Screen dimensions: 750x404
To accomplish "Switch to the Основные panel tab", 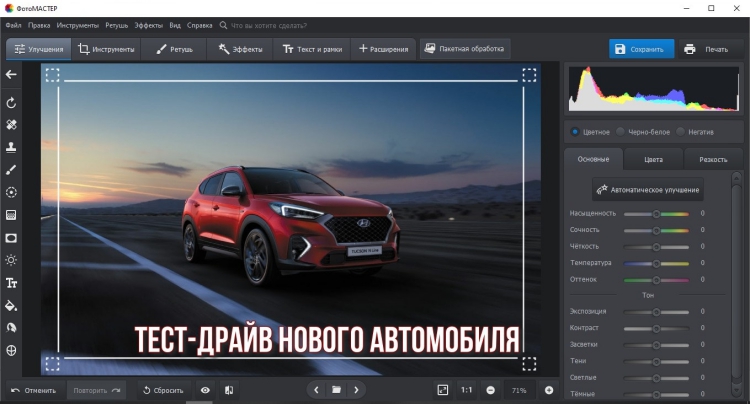I will [594, 159].
